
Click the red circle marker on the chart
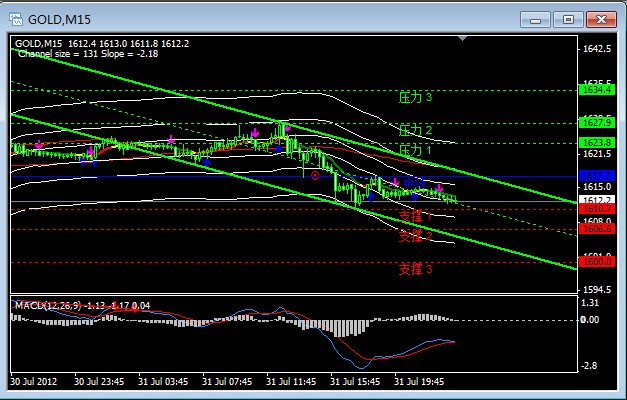[315, 175]
